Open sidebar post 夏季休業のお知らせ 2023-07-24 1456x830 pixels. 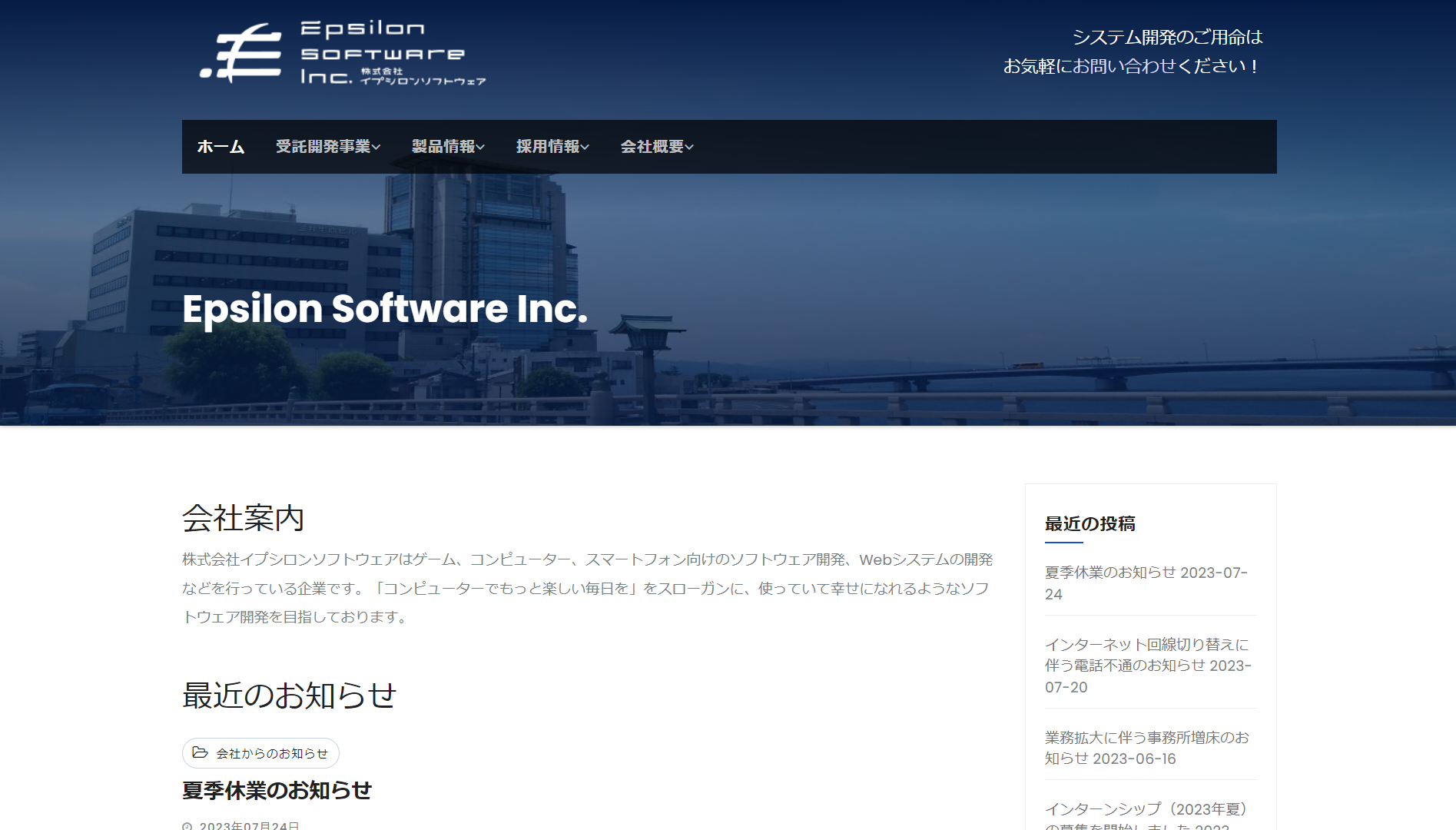(x=1146, y=583)
